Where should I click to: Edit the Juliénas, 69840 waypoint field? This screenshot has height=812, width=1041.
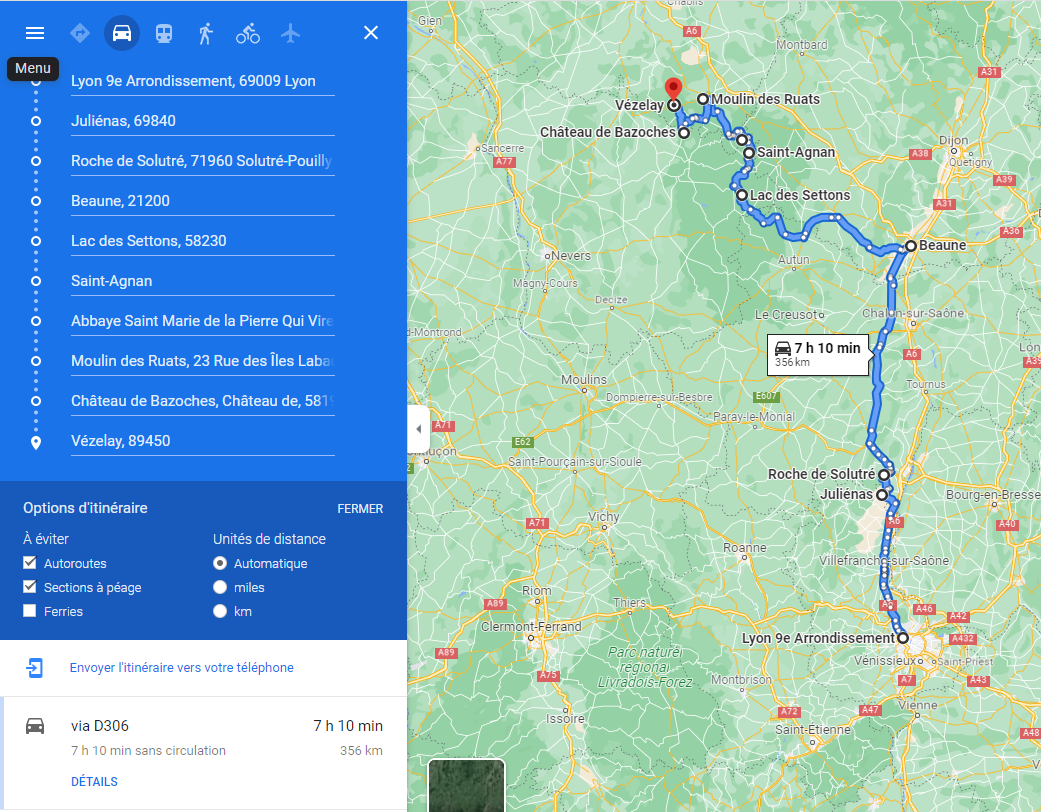coord(202,121)
